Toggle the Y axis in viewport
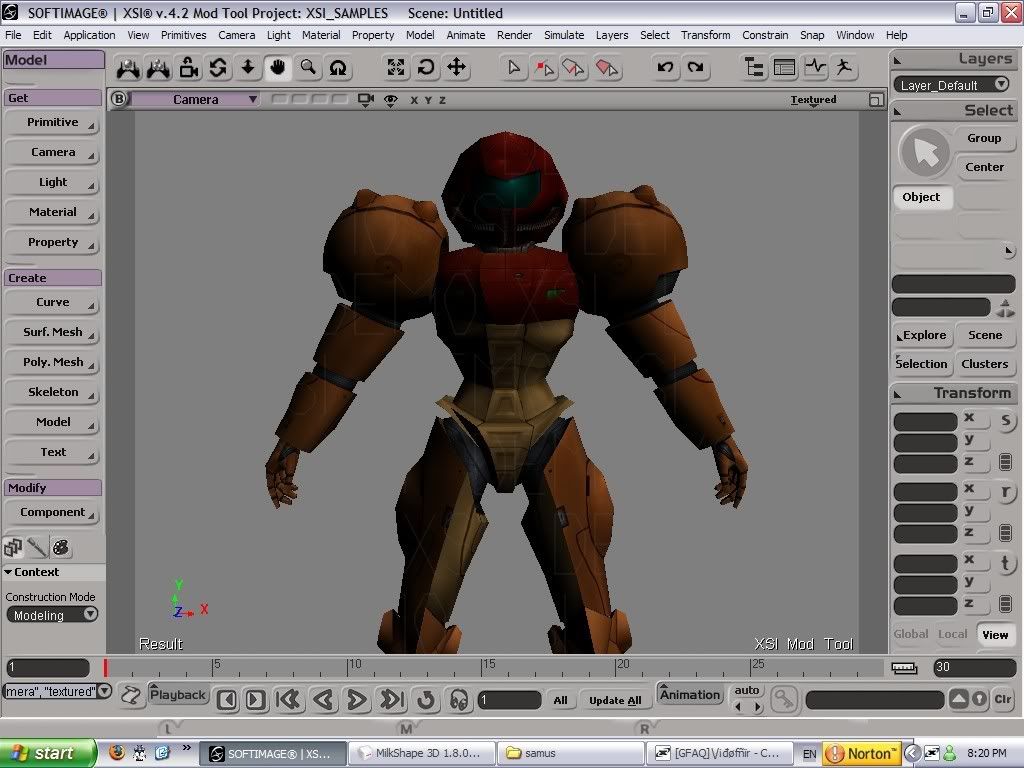Viewport: 1024px width, 768px height. coord(428,100)
